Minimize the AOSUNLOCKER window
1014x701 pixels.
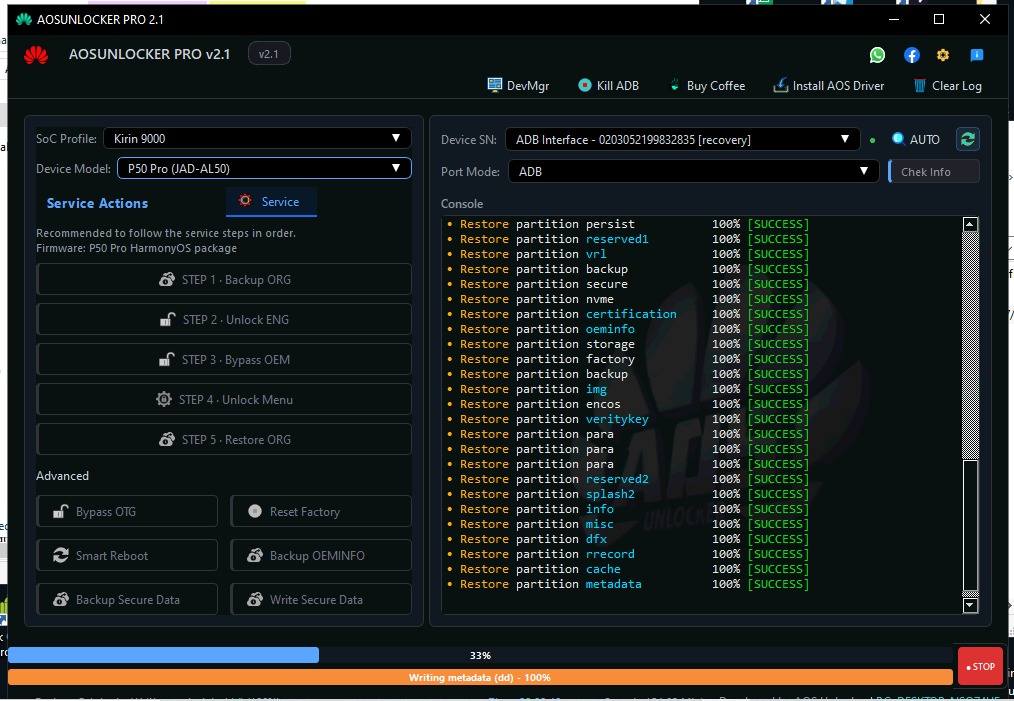[x=894, y=19]
